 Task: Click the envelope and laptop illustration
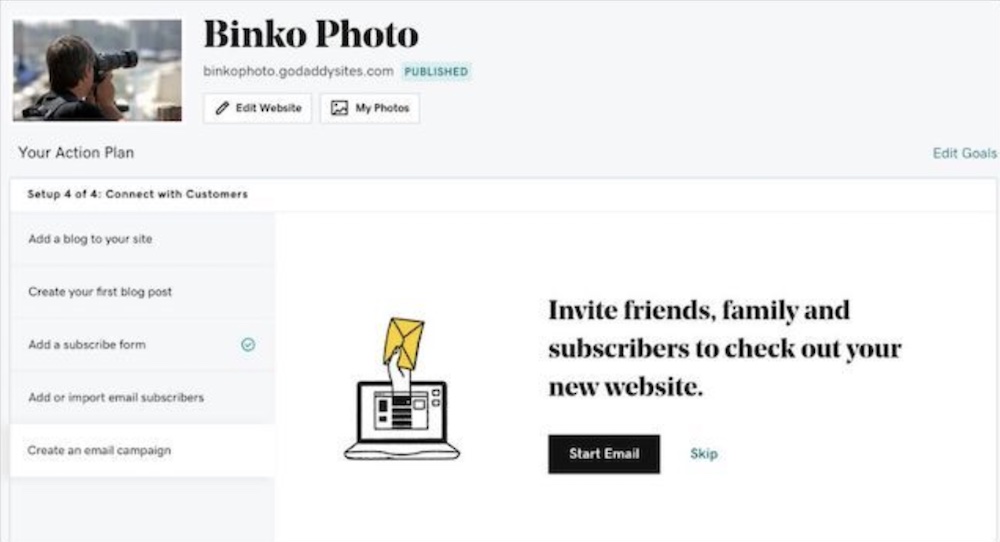click(x=402, y=389)
